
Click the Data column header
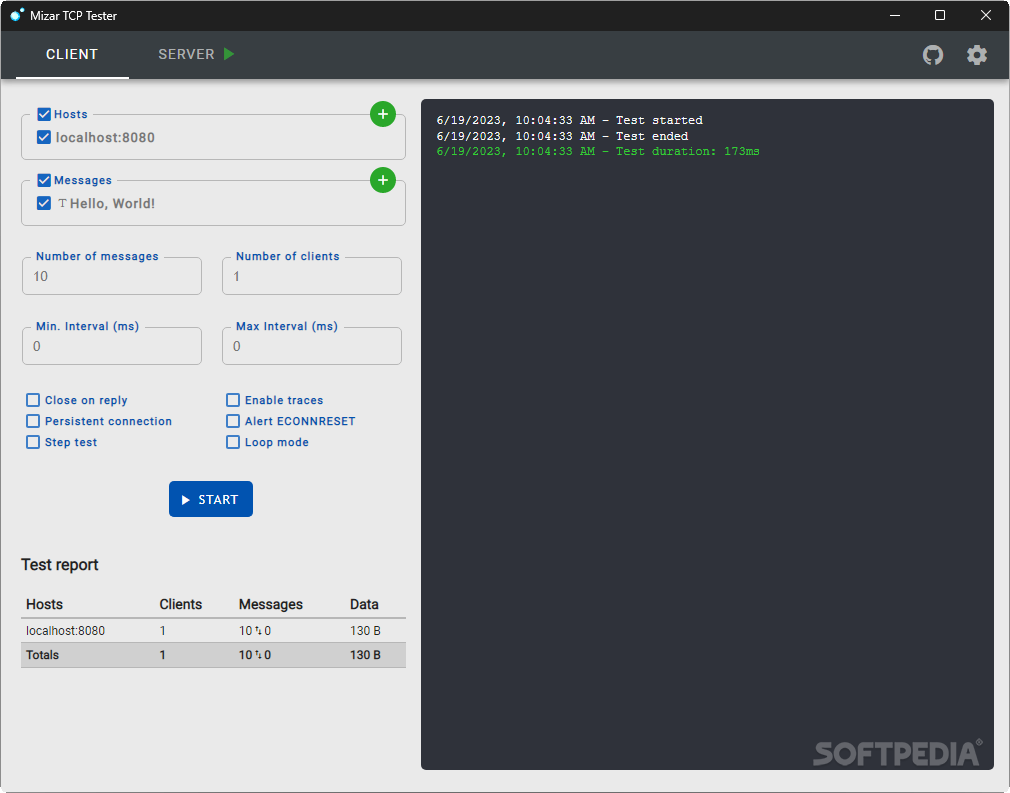pyautogui.click(x=364, y=604)
